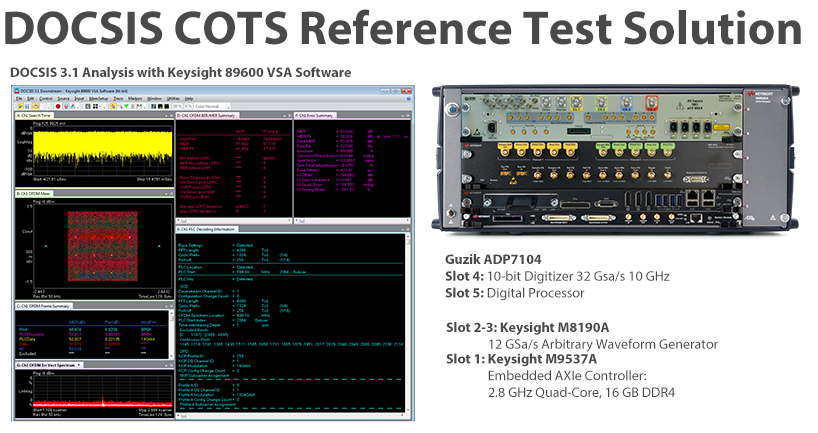Open the Trace menu
This screenshot has height=433, width=818.
tap(118, 99)
